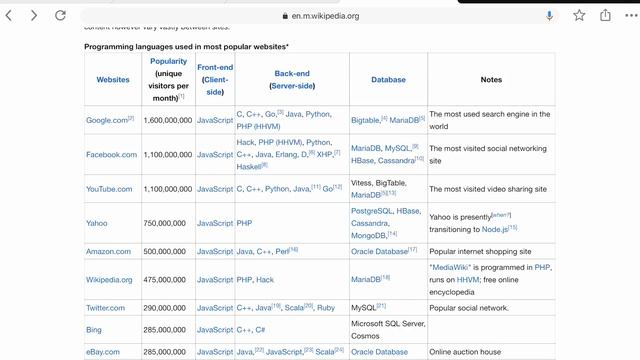Image resolution: width=640 pixels, height=360 pixels.
Task: Click HBase, Cassandra in Facebook row
Action: click(x=383, y=160)
